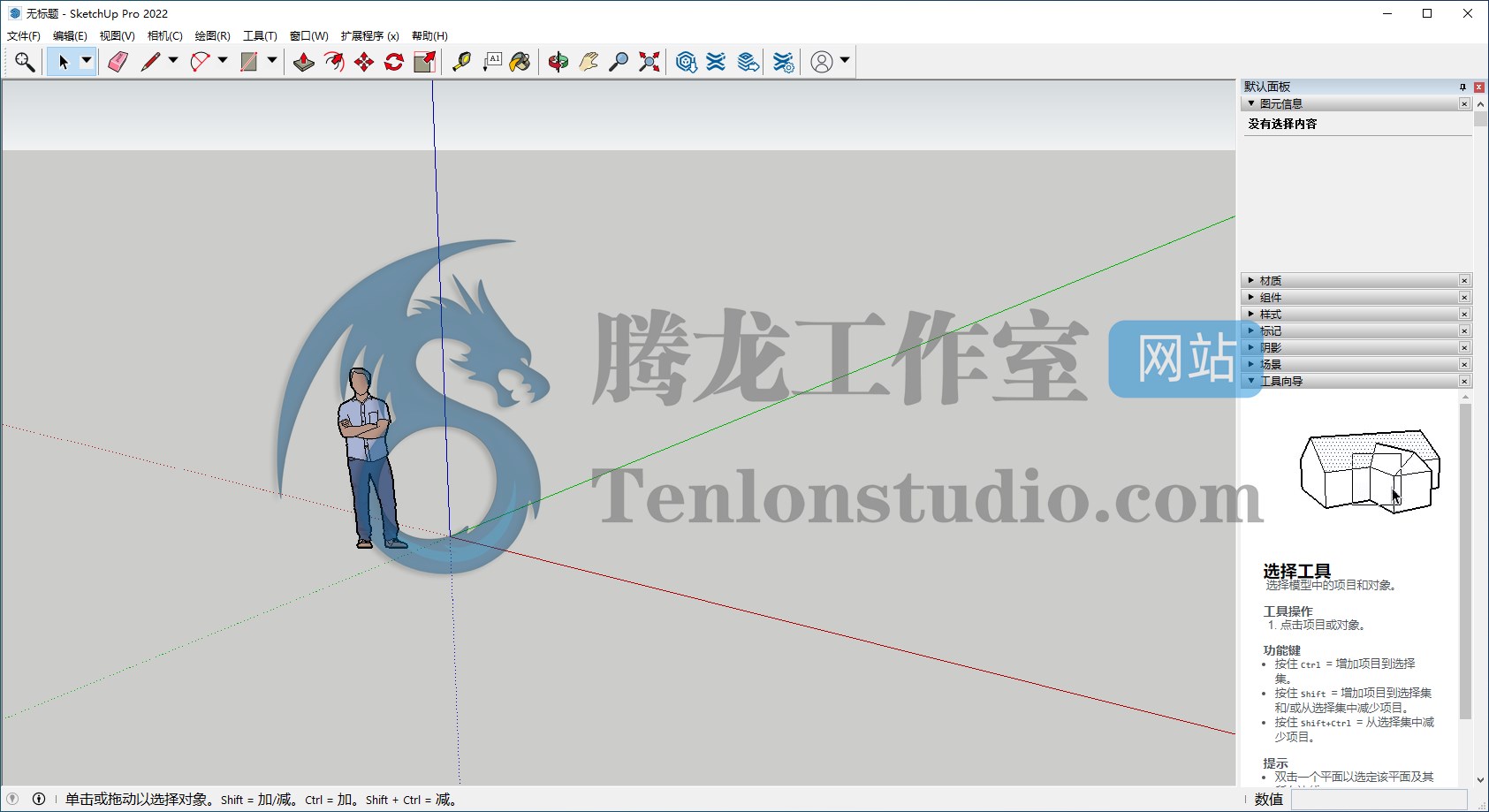Image resolution: width=1489 pixels, height=812 pixels.
Task: Select the Rectangle shape tool
Action: coord(249,62)
